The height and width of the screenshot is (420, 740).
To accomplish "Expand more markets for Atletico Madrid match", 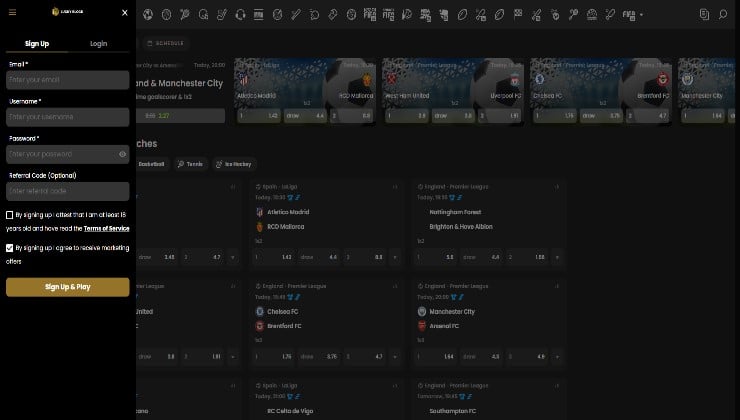I will (x=395, y=257).
